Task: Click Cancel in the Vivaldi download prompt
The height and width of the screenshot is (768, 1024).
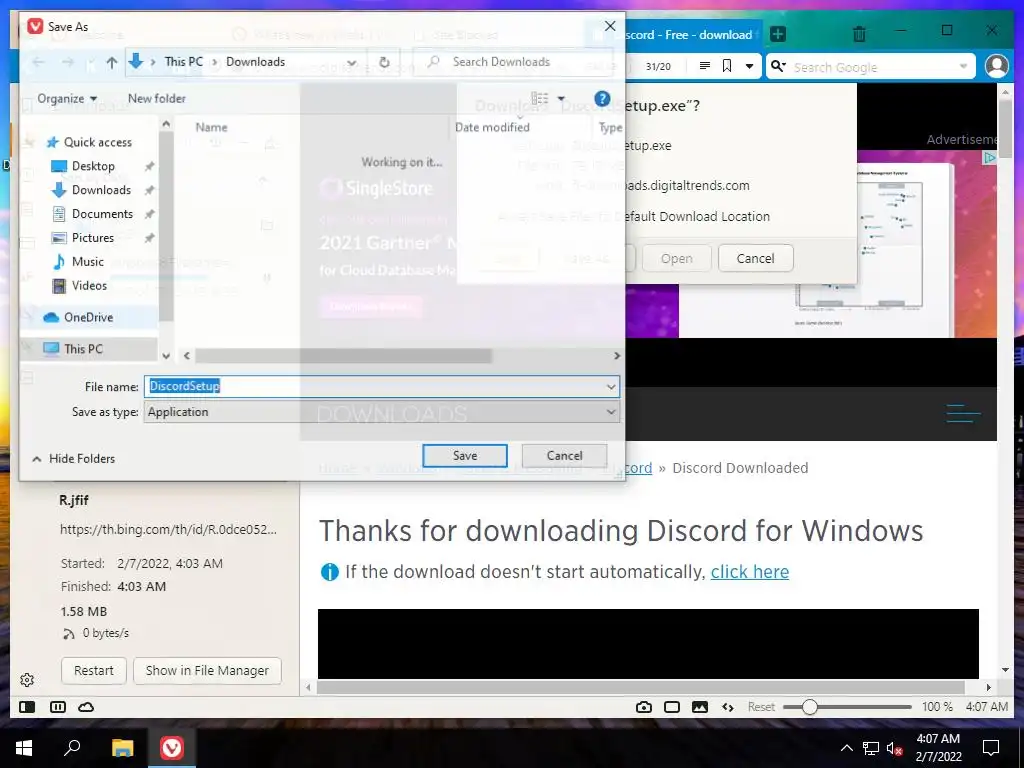Action: click(756, 259)
